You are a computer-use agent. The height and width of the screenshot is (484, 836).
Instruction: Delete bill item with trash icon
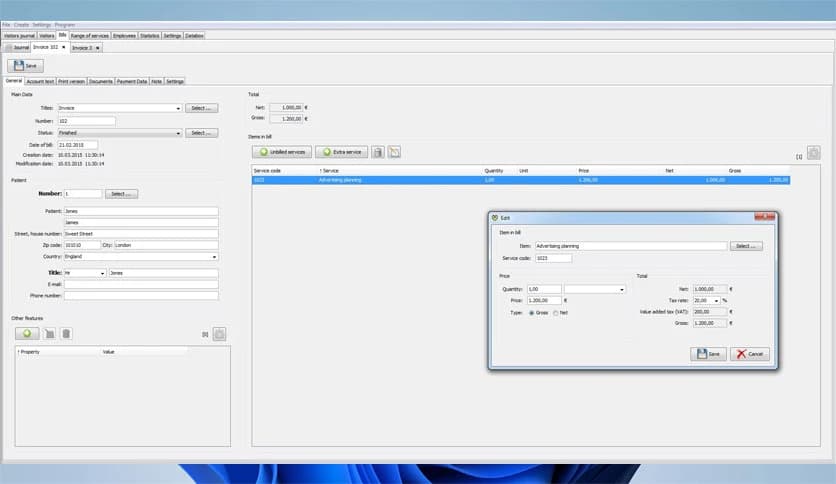(x=378, y=152)
